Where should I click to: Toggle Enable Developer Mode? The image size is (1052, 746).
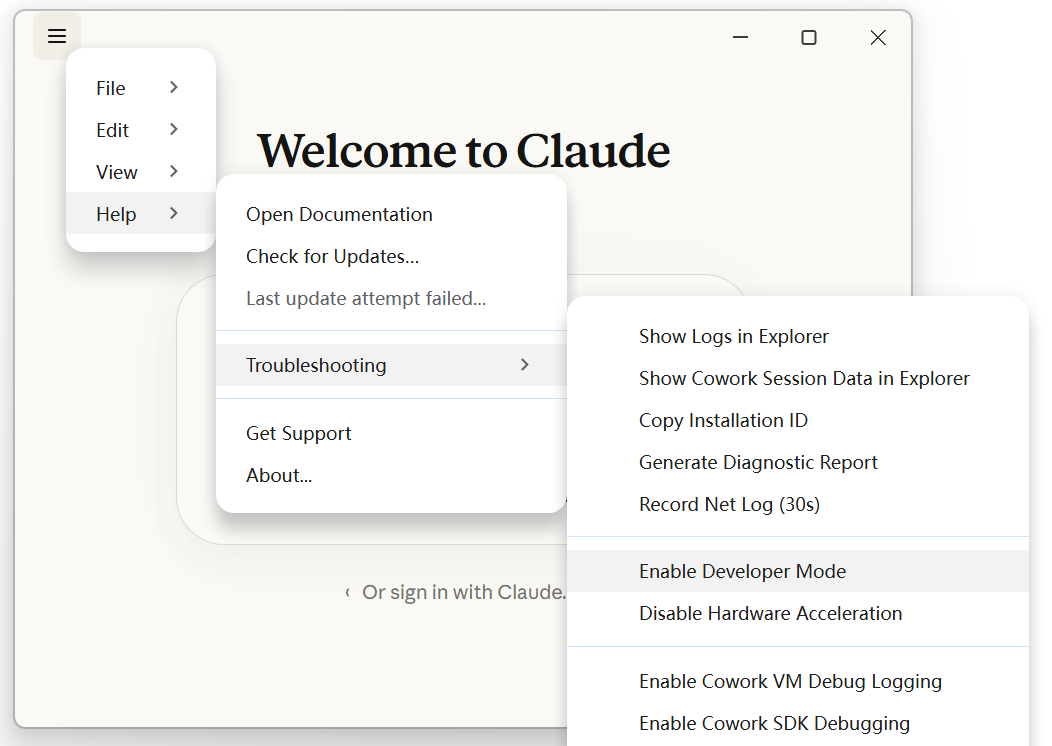pyautogui.click(x=798, y=571)
